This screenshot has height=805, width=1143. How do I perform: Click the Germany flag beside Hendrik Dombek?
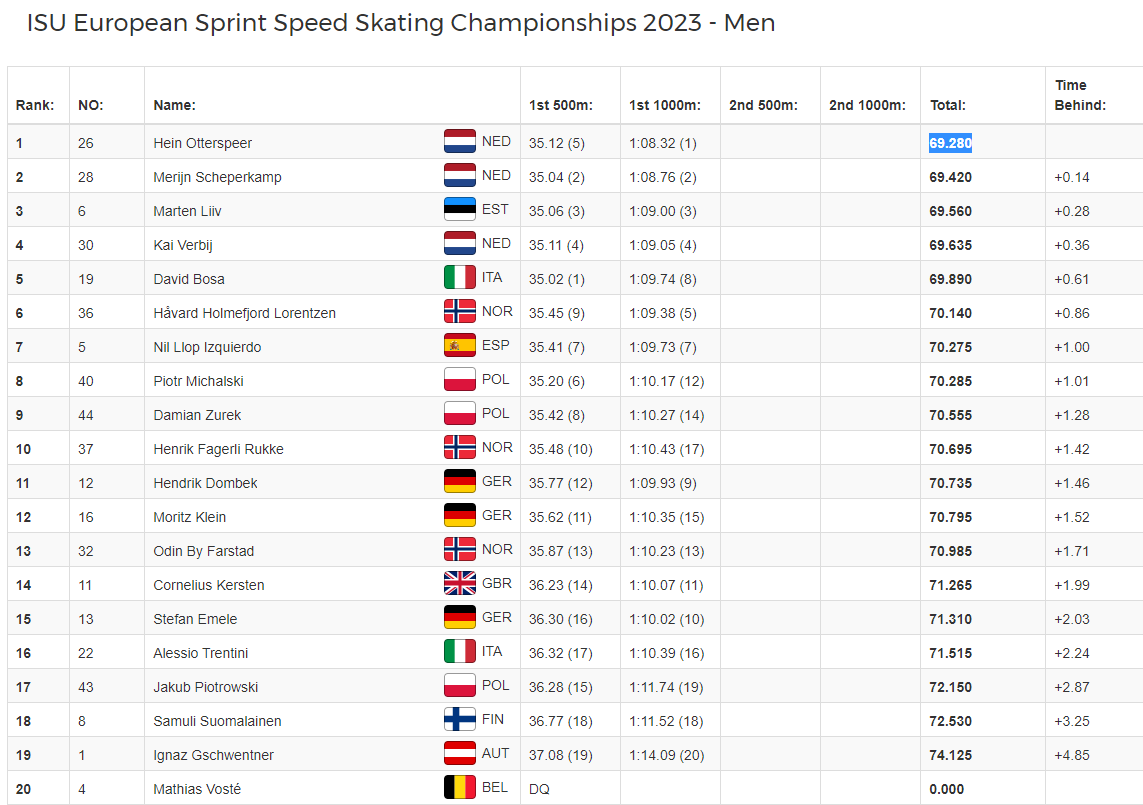click(460, 482)
